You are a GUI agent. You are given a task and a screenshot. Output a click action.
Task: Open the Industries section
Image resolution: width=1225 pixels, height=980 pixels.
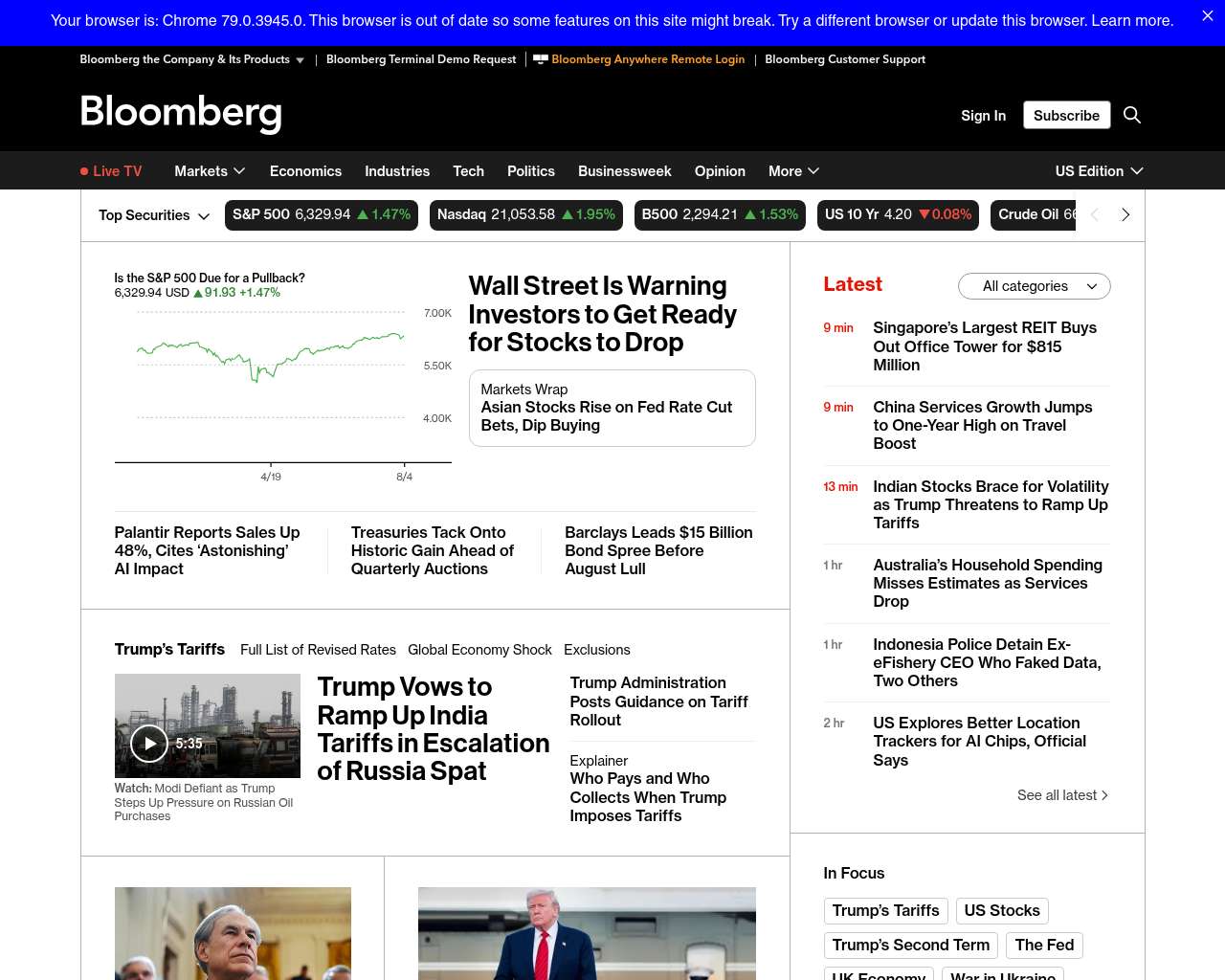click(x=397, y=171)
